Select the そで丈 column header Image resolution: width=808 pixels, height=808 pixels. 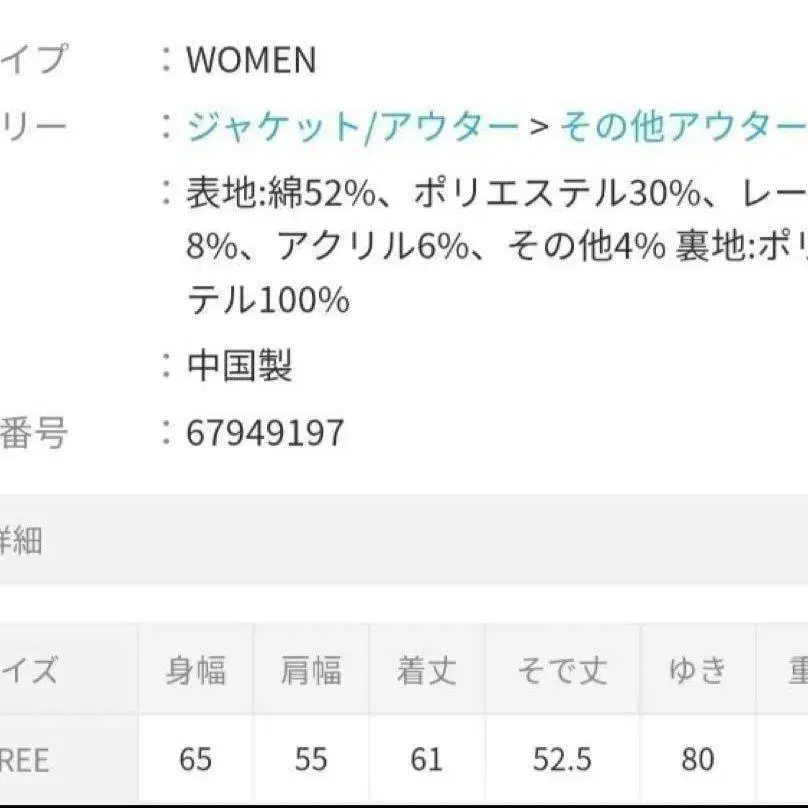[x=562, y=671]
